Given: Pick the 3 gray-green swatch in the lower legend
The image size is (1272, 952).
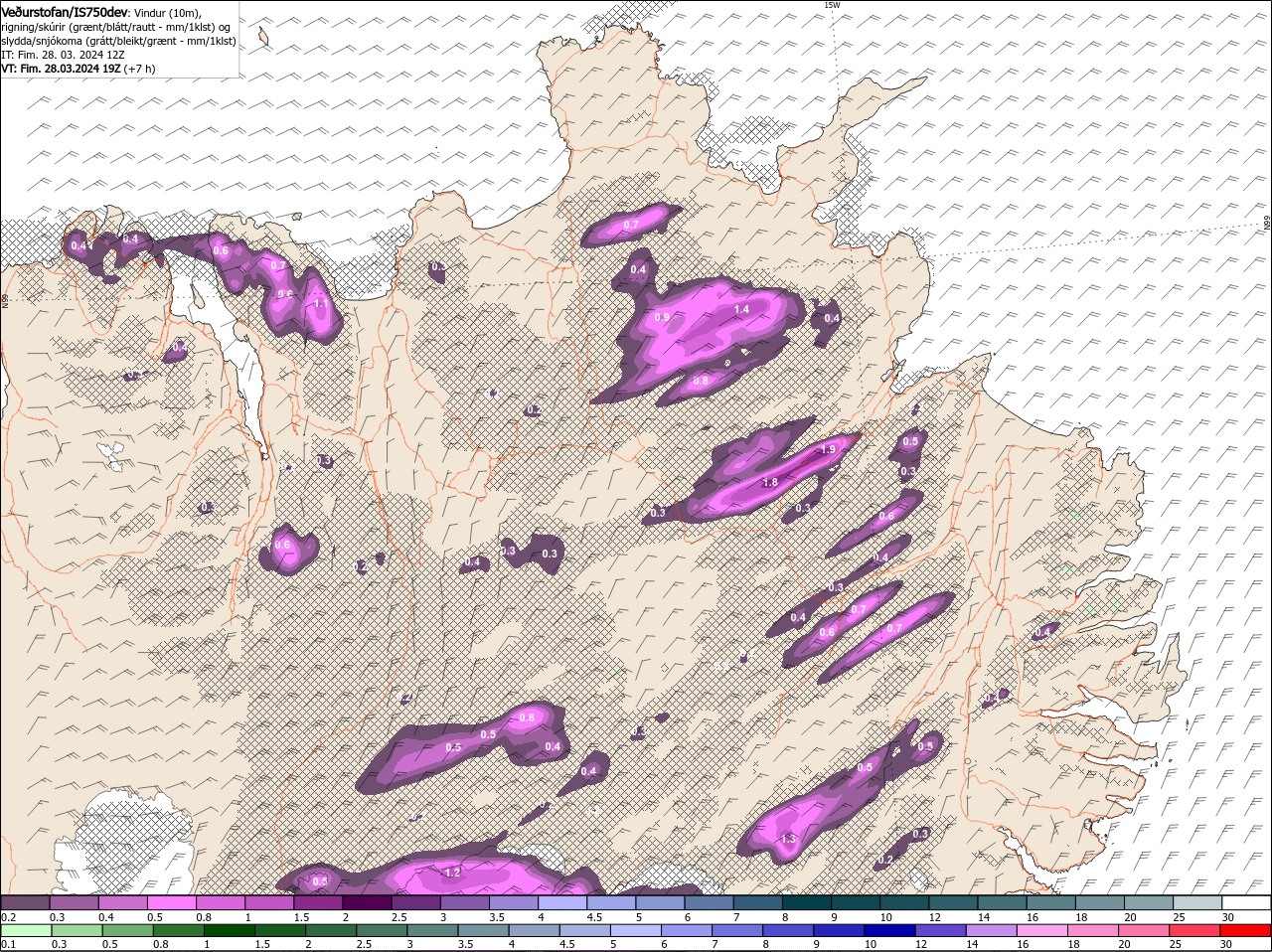Looking at the screenshot, I should [x=433, y=931].
